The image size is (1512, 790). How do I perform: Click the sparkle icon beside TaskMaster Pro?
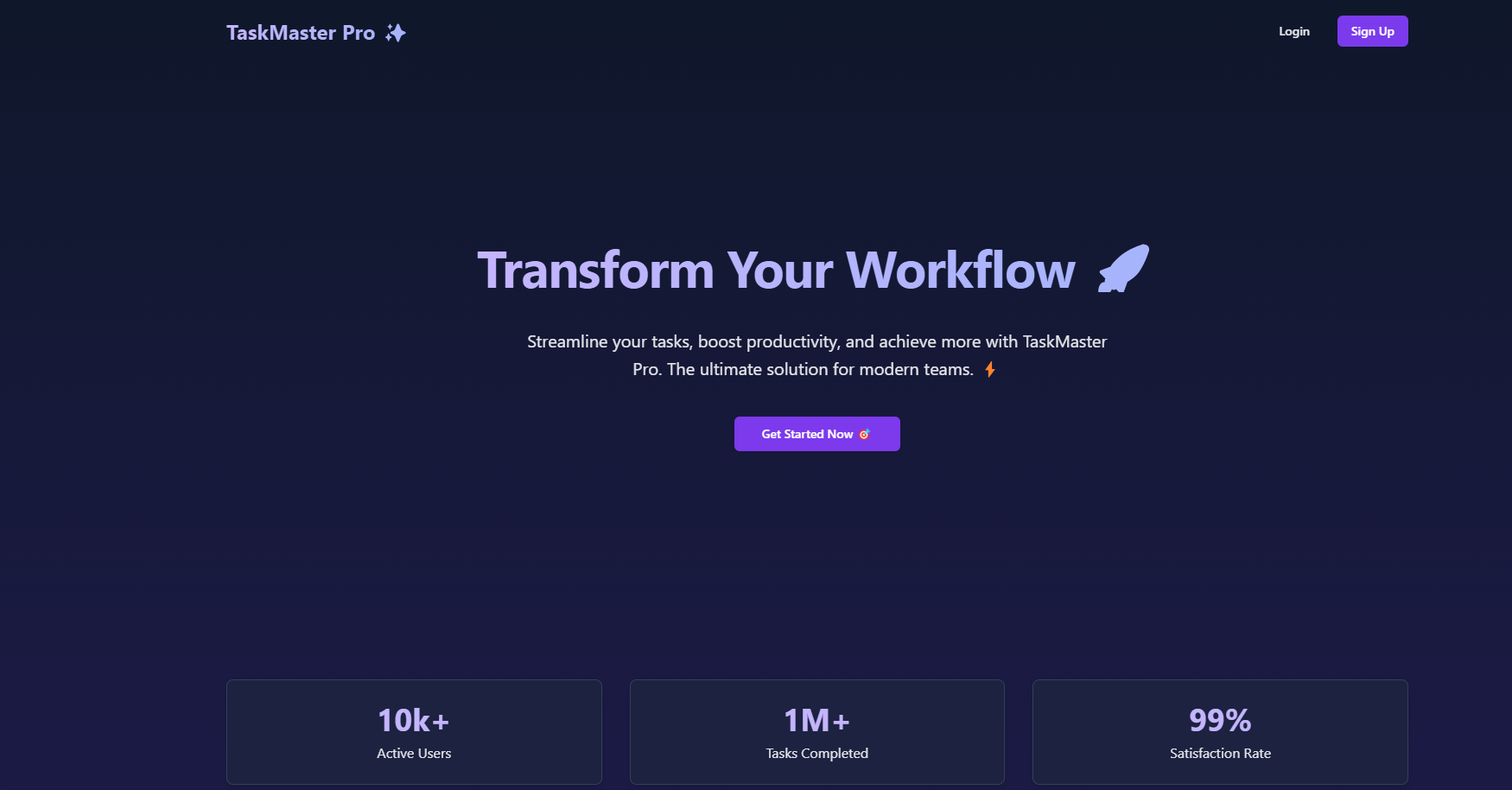(396, 33)
